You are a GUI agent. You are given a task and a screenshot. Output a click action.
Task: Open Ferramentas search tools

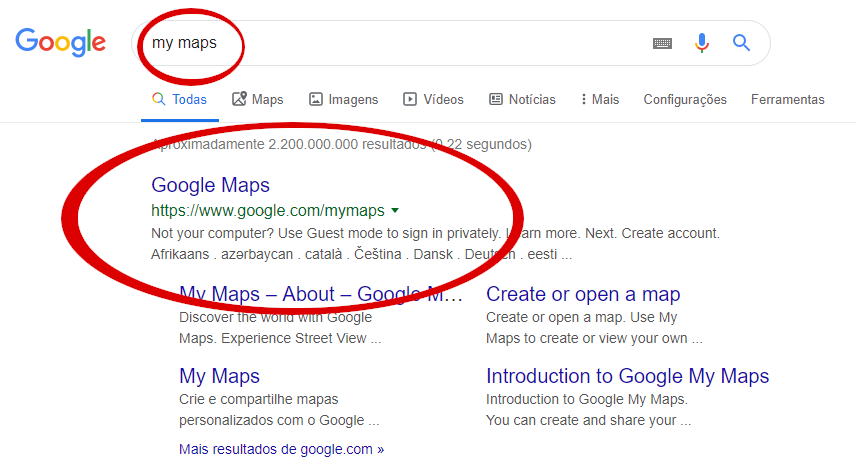pos(787,99)
